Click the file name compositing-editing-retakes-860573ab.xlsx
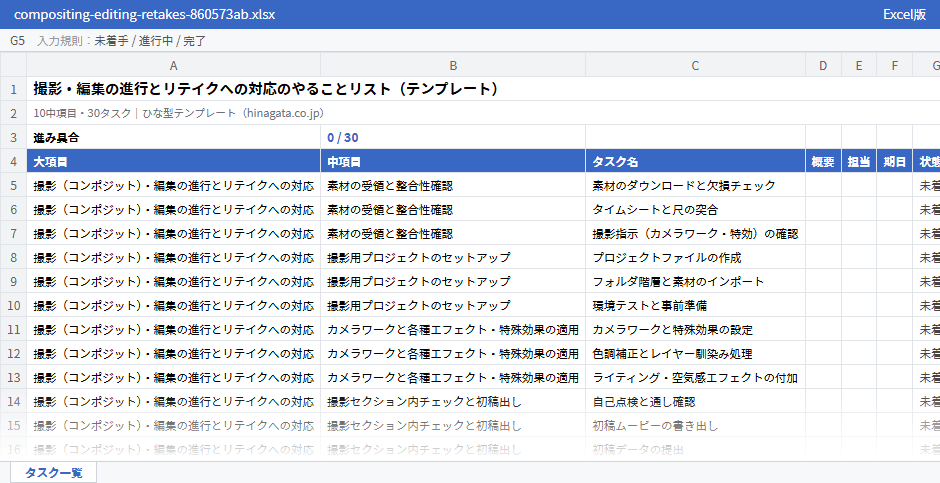This screenshot has height=483, width=940. click(144, 14)
